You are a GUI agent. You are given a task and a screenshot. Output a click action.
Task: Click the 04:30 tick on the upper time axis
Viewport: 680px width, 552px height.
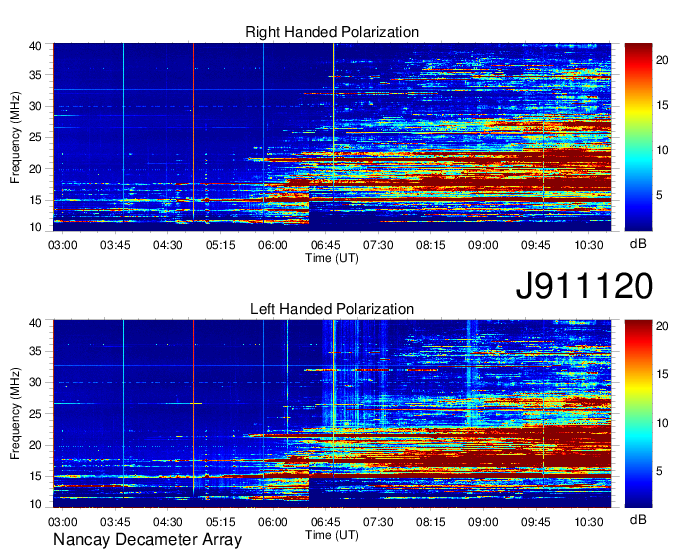(168, 245)
